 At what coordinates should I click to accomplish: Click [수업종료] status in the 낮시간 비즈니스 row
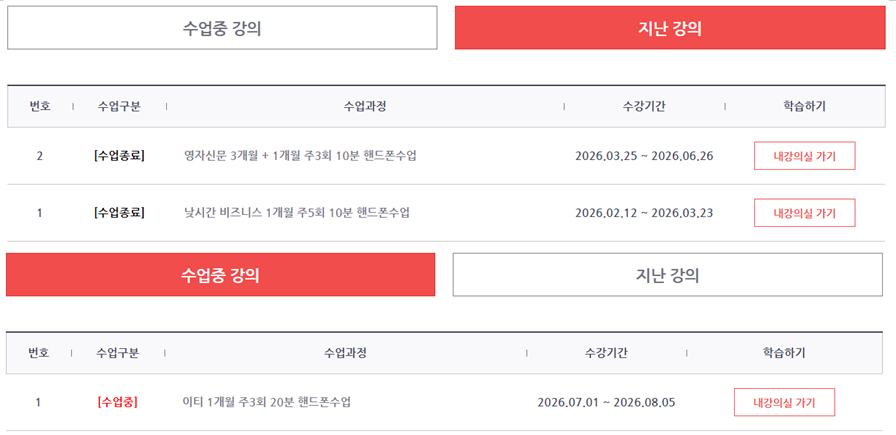(119, 213)
